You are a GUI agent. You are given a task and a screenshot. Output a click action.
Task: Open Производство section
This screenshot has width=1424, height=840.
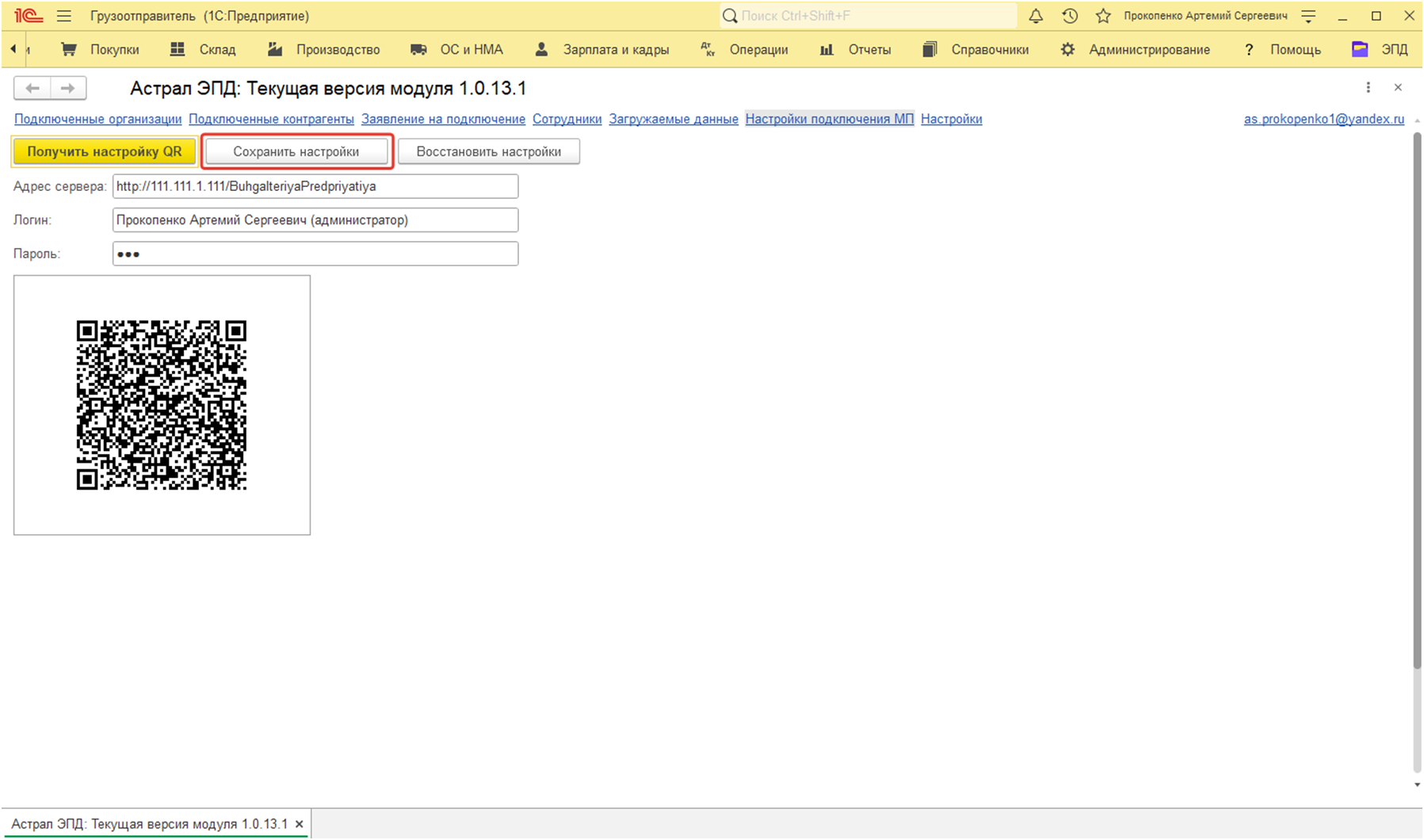coord(338,50)
